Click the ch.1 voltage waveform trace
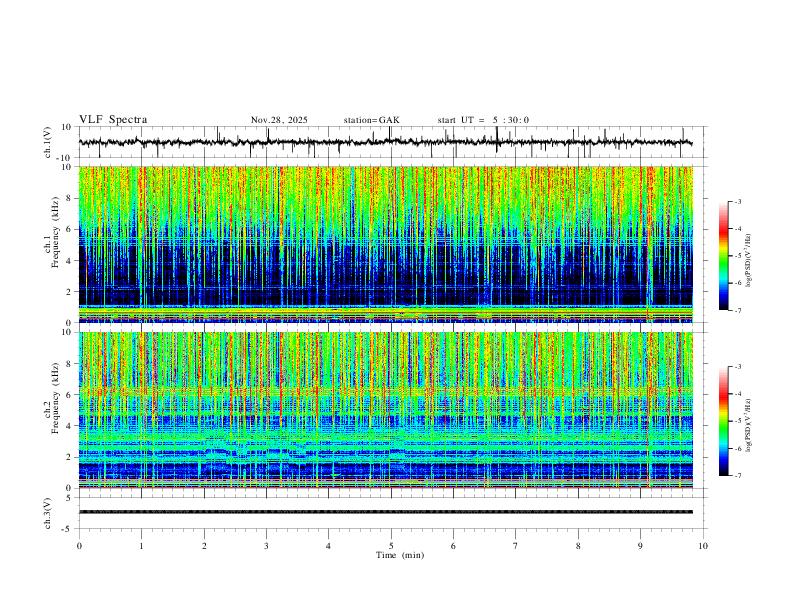 (x=385, y=142)
